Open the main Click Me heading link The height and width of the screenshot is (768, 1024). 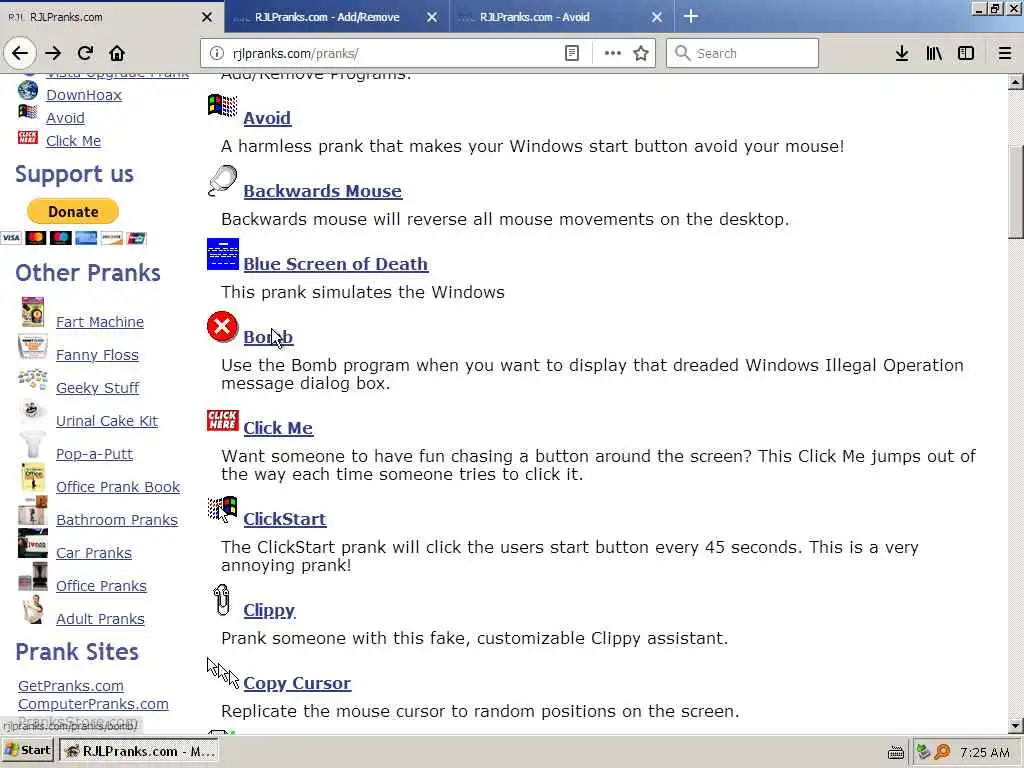pos(278,428)
